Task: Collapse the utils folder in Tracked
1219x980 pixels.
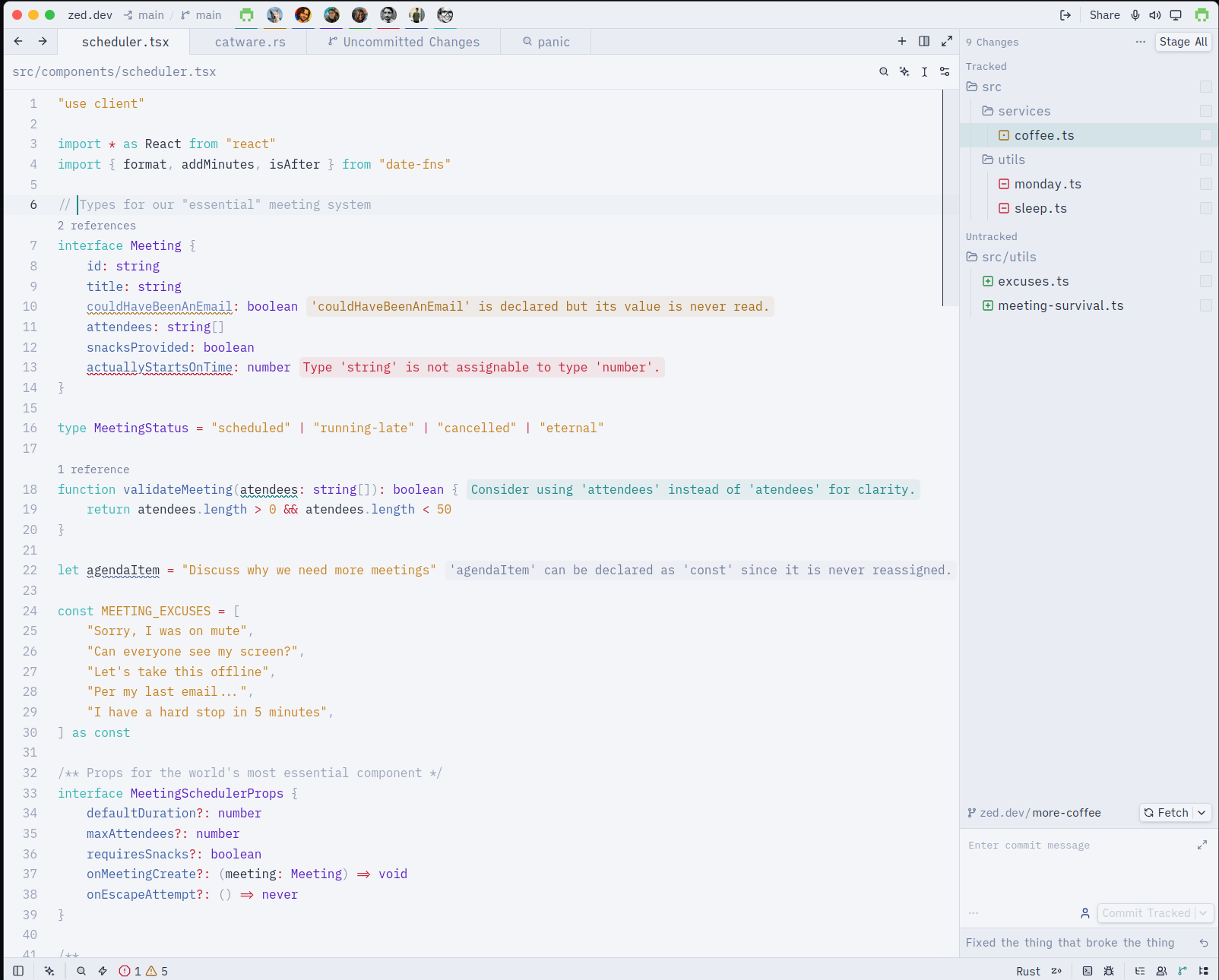Action: point(1003,160)
